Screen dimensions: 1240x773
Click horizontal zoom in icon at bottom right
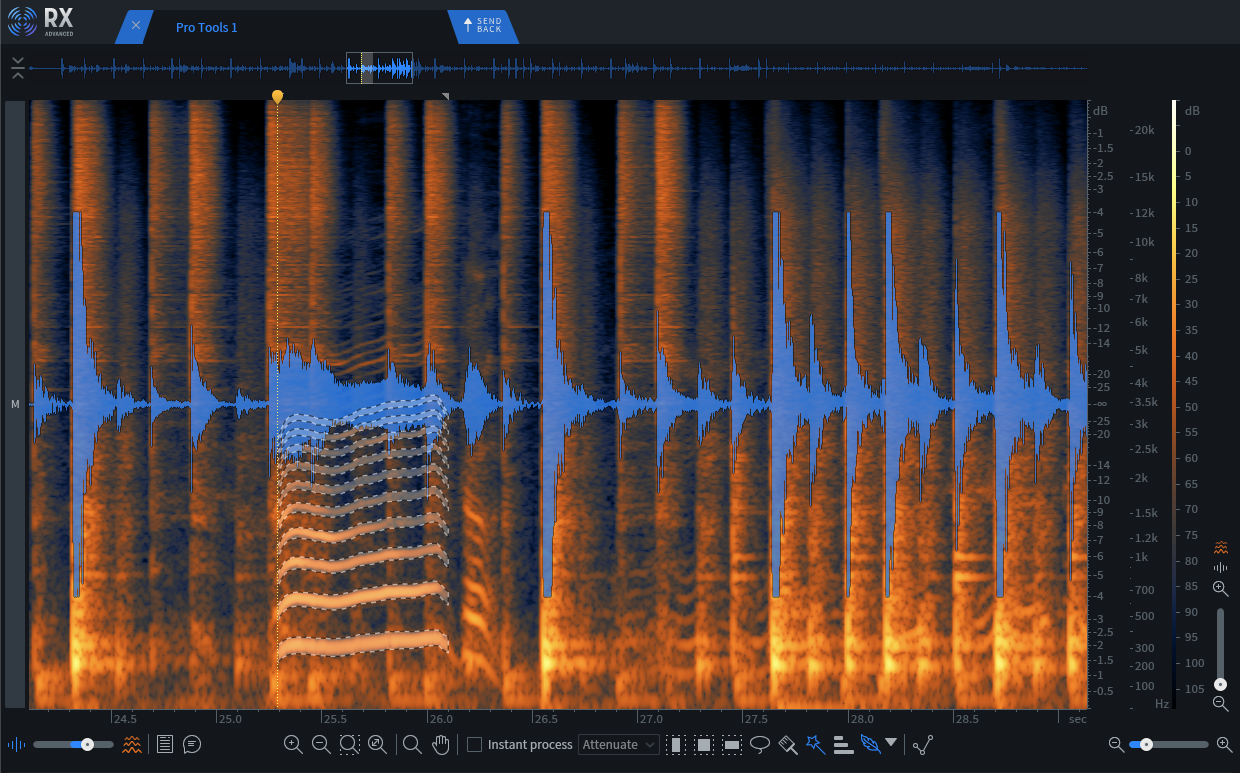point(1224,744)
